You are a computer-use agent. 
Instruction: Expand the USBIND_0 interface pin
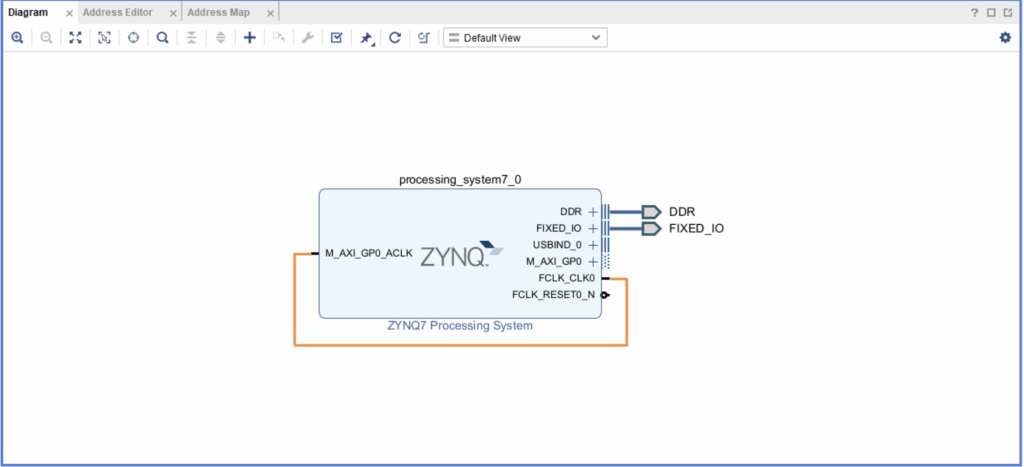pos(593,245)
